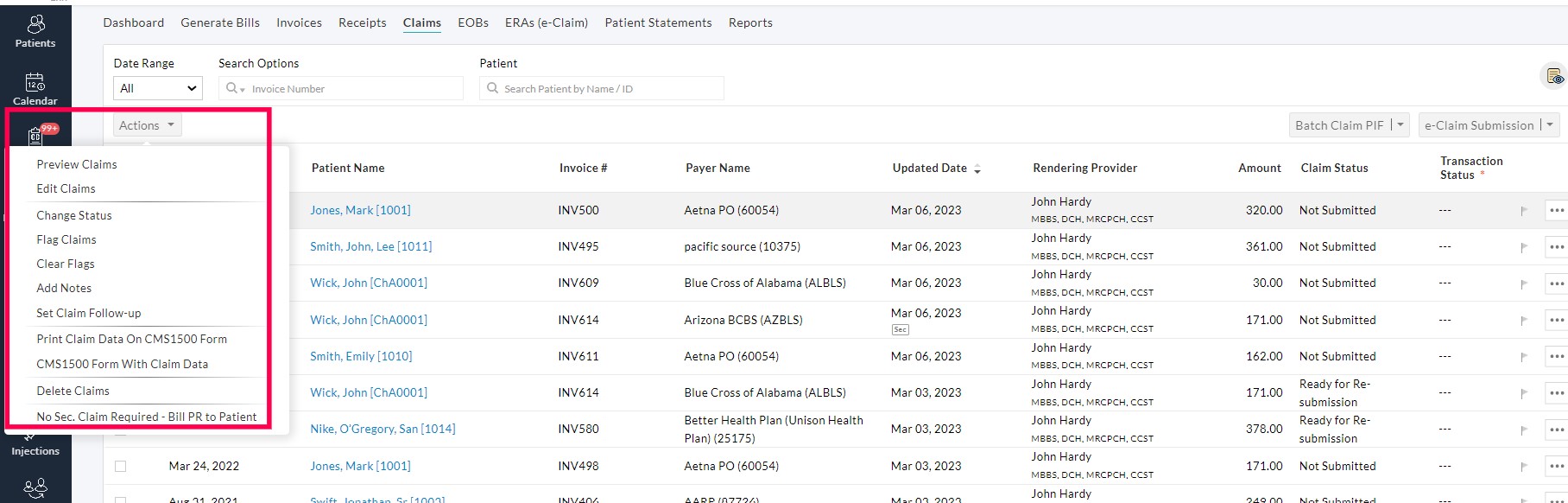1568x503 pixels.
Task: Expand the Date Range dropdown
Action: pos(158,88)
